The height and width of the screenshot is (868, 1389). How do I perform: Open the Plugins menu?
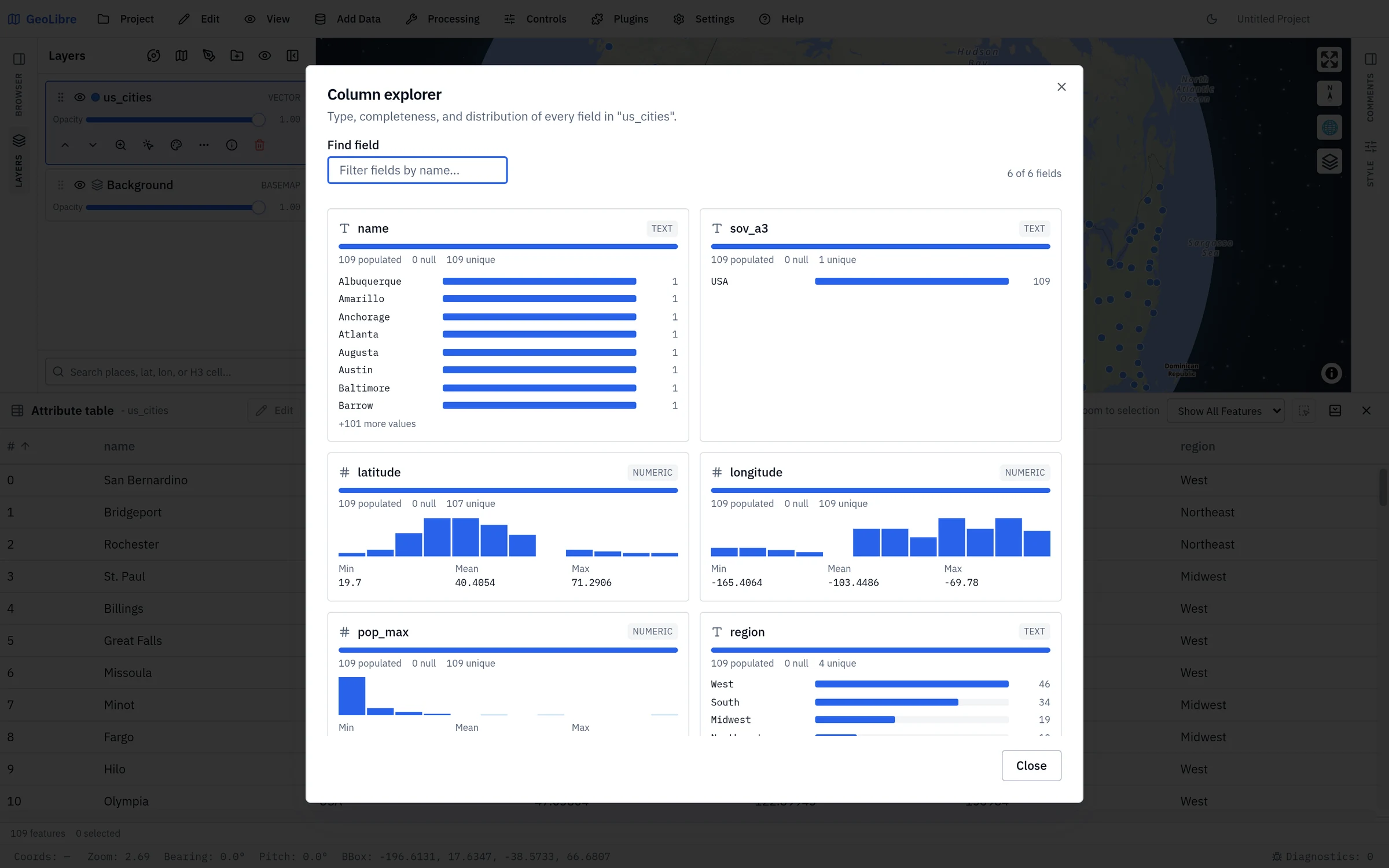point(620,19)
